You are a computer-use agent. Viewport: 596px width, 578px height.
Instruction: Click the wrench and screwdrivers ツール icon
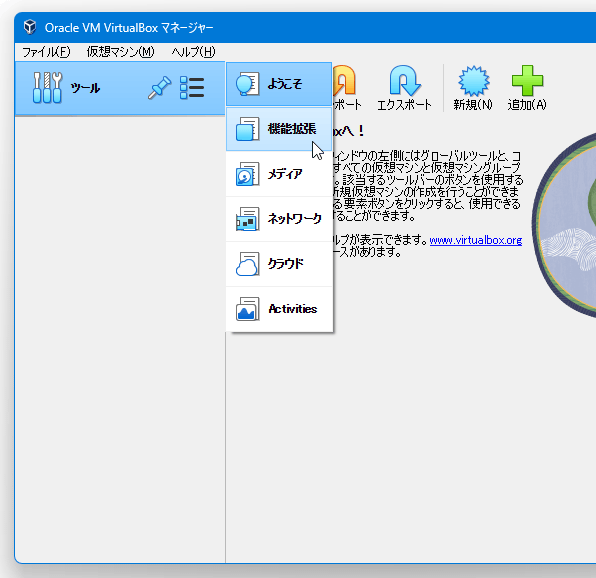(x=47, y=88)
